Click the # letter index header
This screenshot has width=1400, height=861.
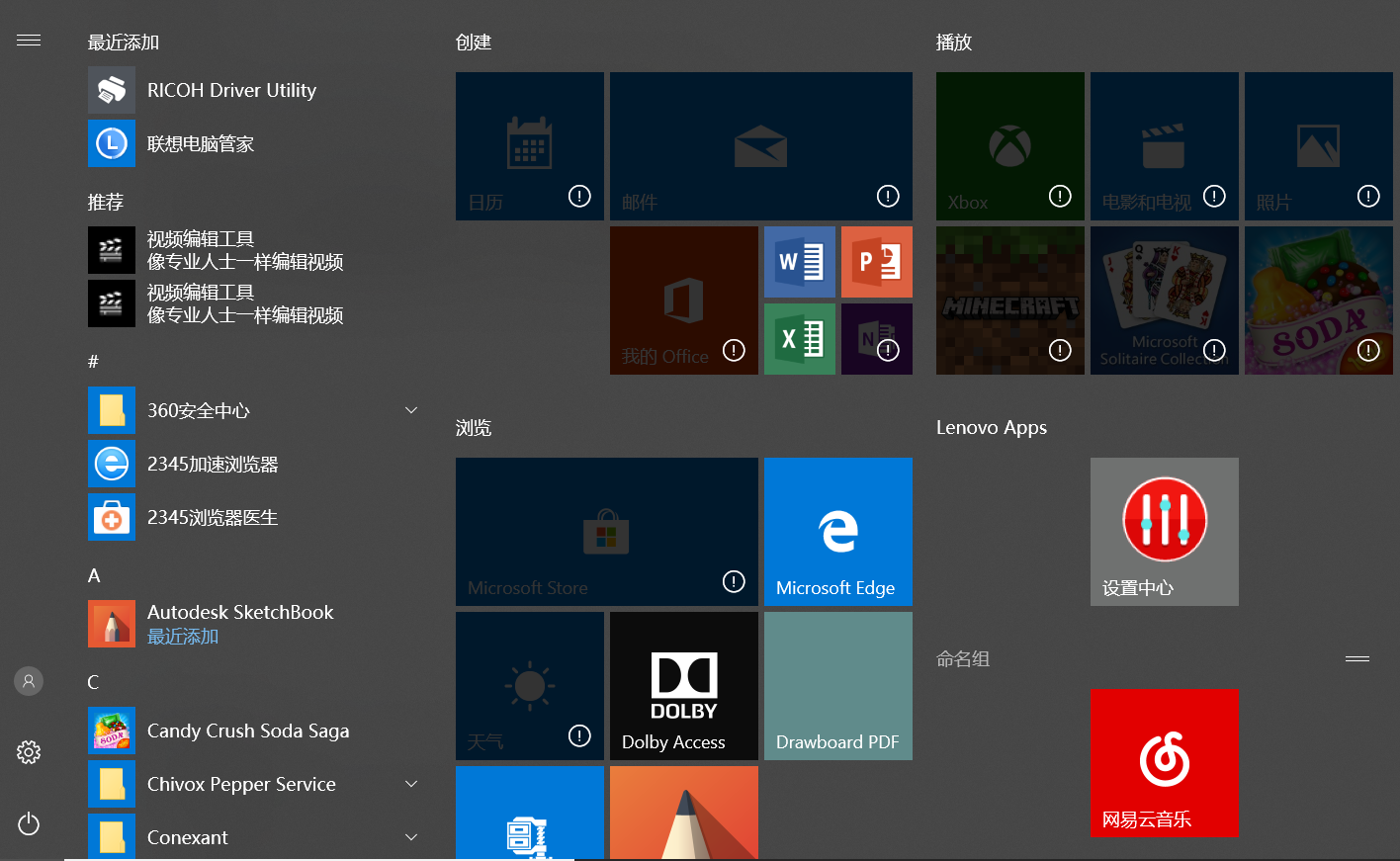[93, 362]
